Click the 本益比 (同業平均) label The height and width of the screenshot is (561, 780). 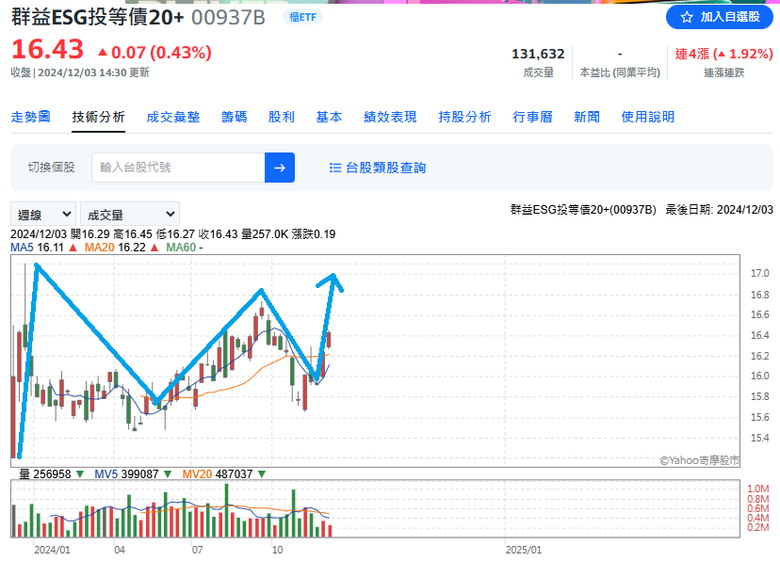click(x=620, y=73)
